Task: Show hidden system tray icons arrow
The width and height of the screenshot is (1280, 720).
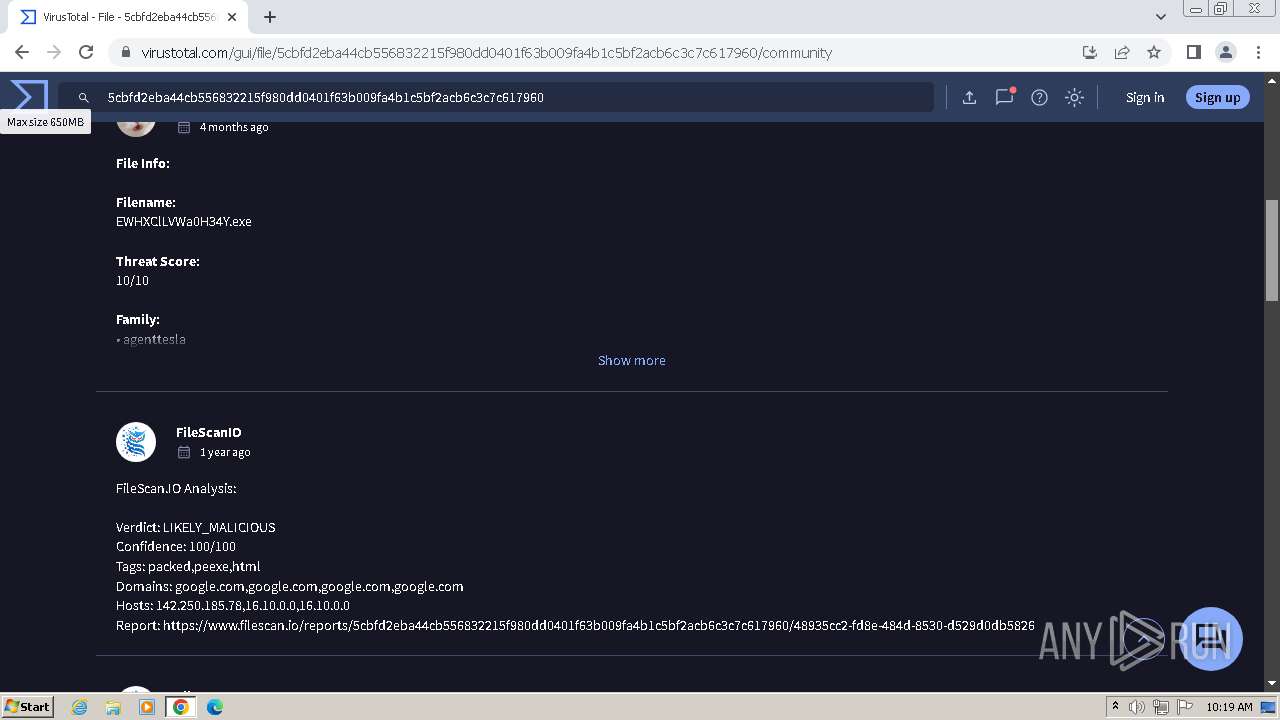Action: tap(1115, 707)
